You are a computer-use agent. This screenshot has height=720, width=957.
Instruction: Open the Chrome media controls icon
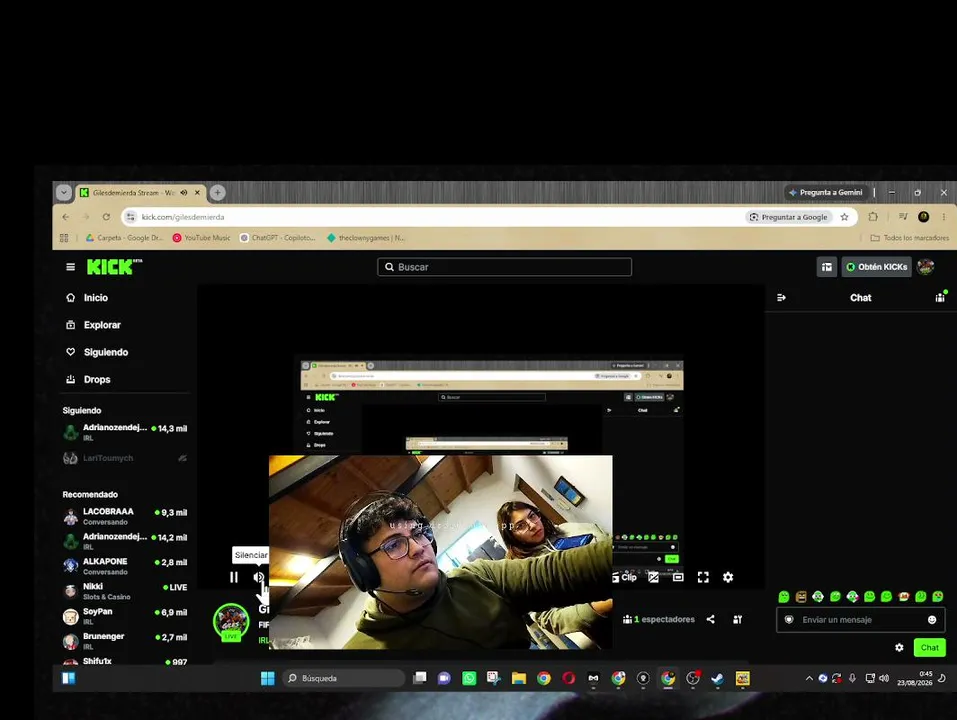point(903,217)
